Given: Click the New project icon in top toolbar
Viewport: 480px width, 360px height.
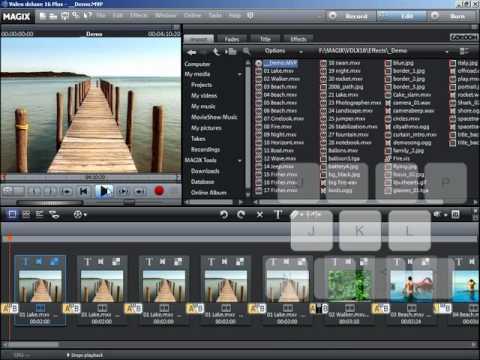Looking at the screenshot, I should pos(43,16).
